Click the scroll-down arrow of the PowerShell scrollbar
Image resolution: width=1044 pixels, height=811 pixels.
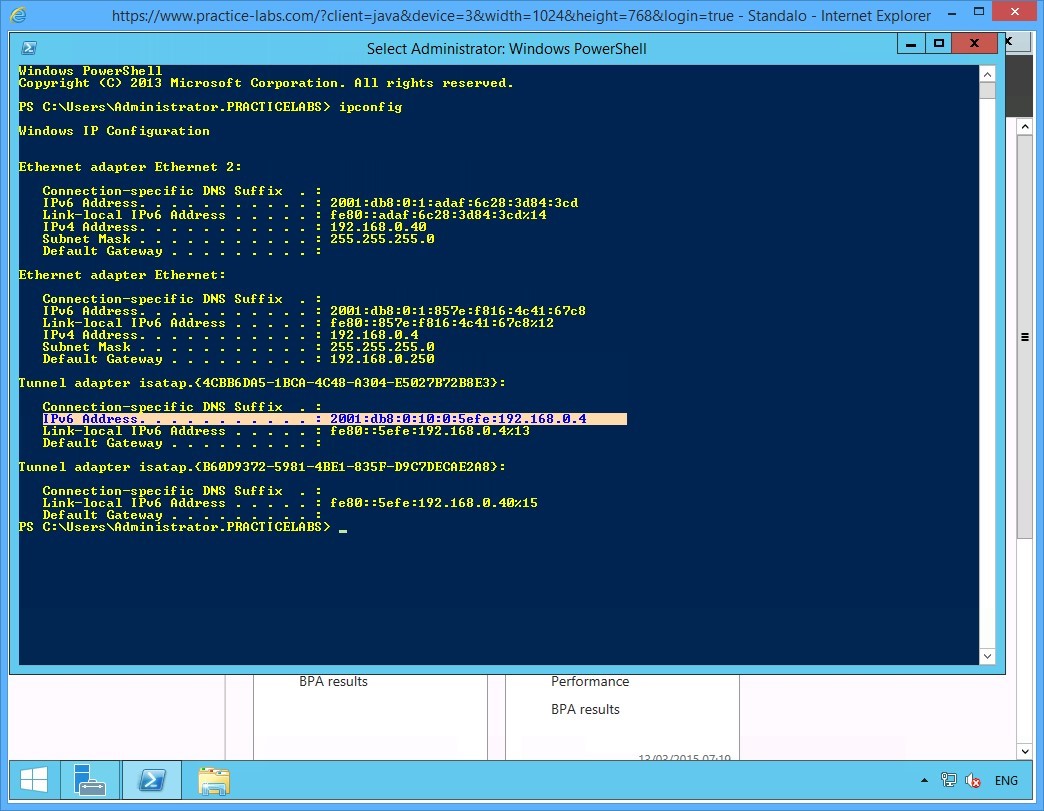987,657
